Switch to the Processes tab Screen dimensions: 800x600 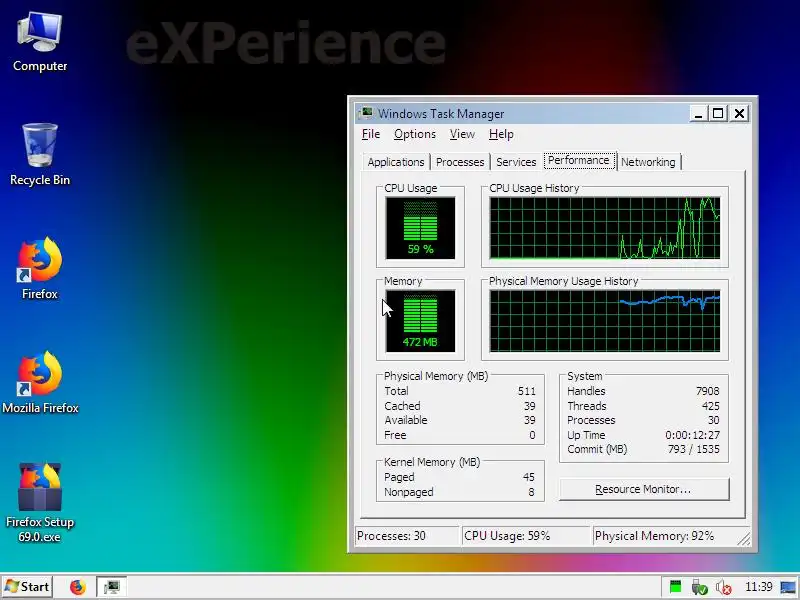coord(460,162)
